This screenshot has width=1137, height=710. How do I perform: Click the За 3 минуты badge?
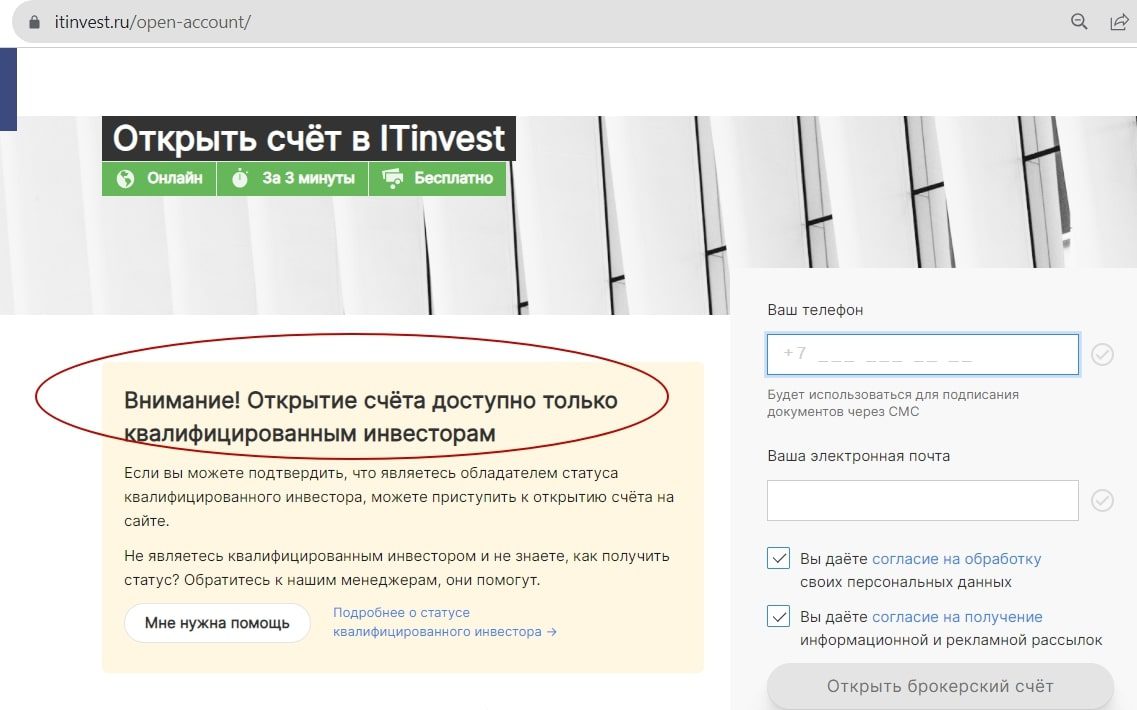tap(293, 178)
